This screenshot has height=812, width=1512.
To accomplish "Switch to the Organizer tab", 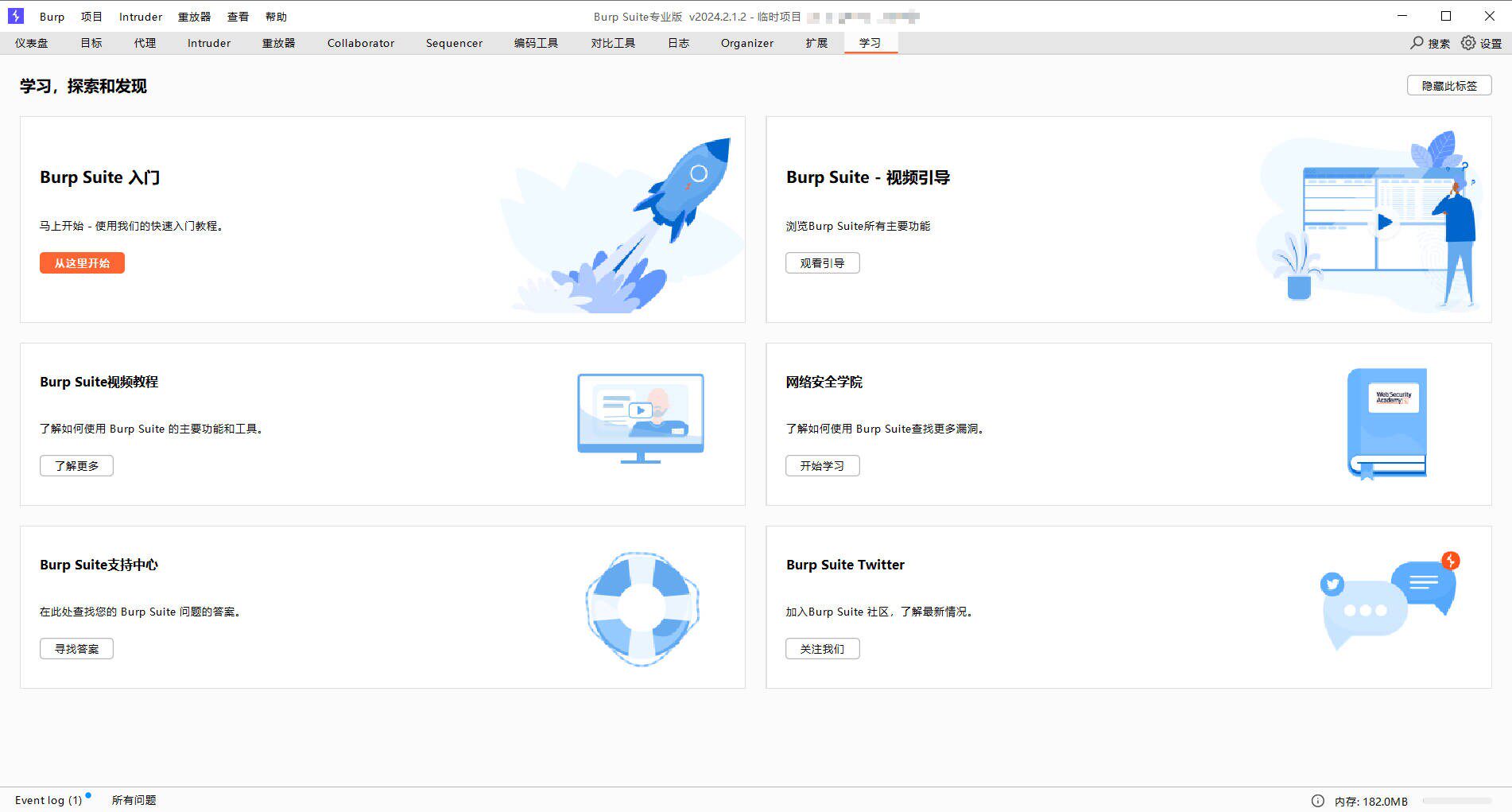I will point(747,43).
